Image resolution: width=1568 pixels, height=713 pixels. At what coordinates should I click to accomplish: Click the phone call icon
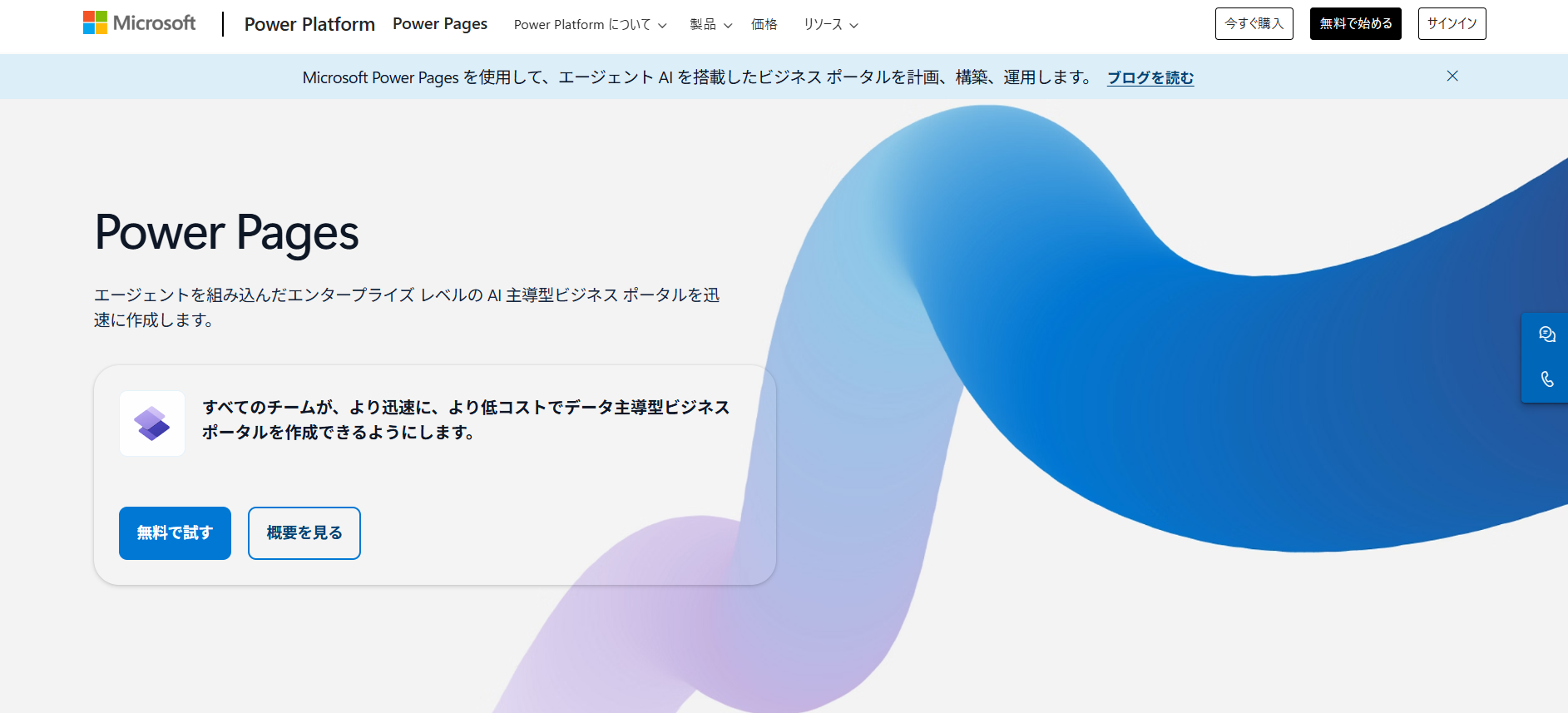pyautogui.click(x=1546, y=379)
